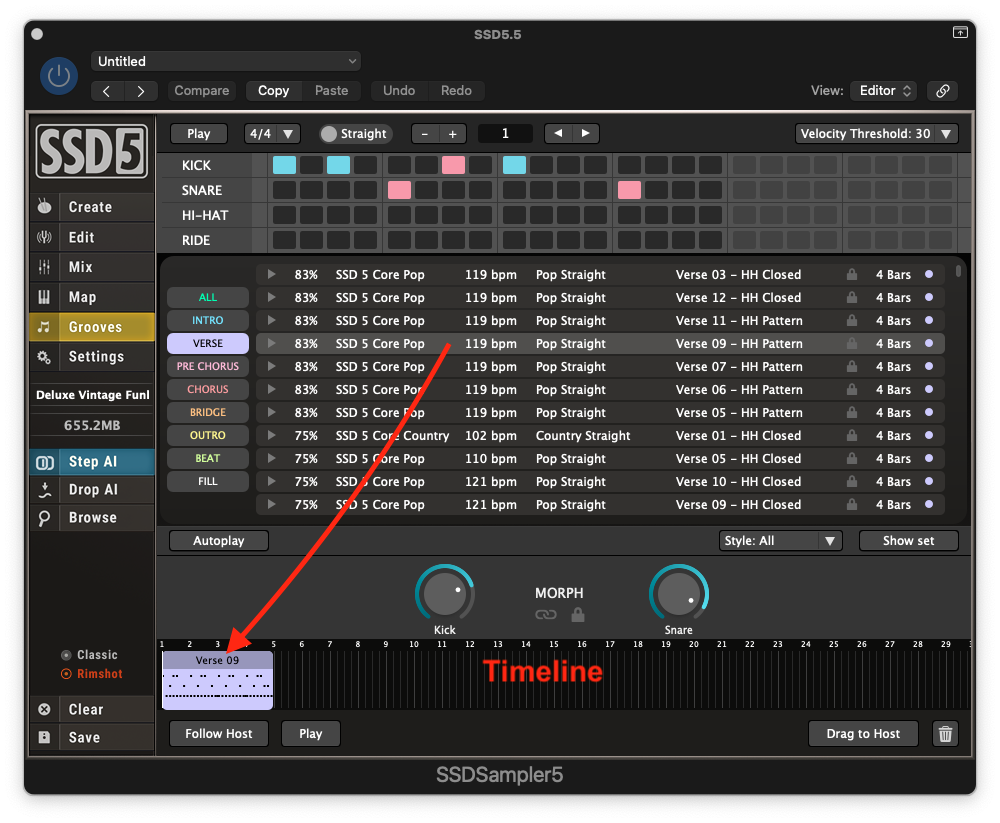
Task: Open the Untitled preset dropdown
Action: coord(226,61)
